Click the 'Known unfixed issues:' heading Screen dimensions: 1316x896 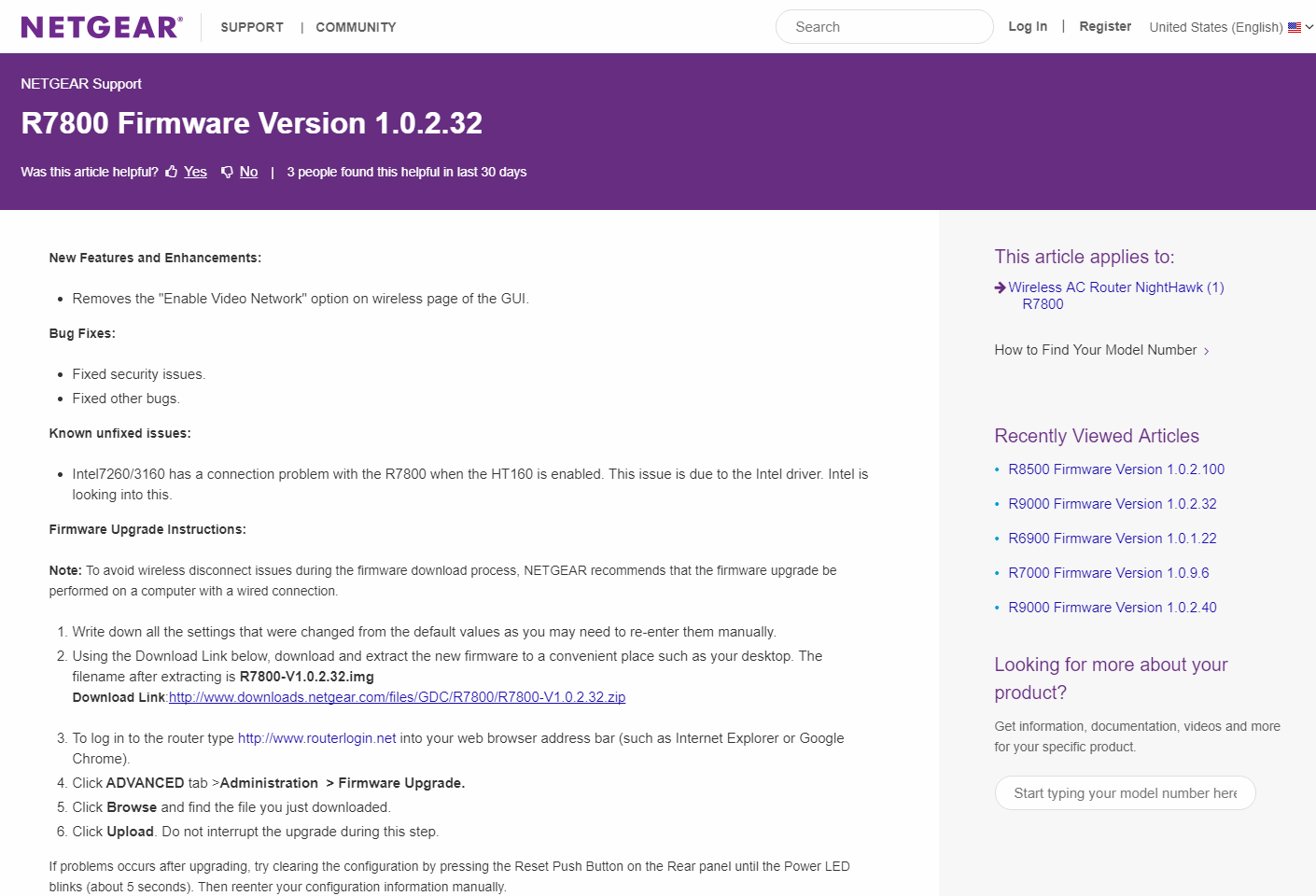pos(119,433)
